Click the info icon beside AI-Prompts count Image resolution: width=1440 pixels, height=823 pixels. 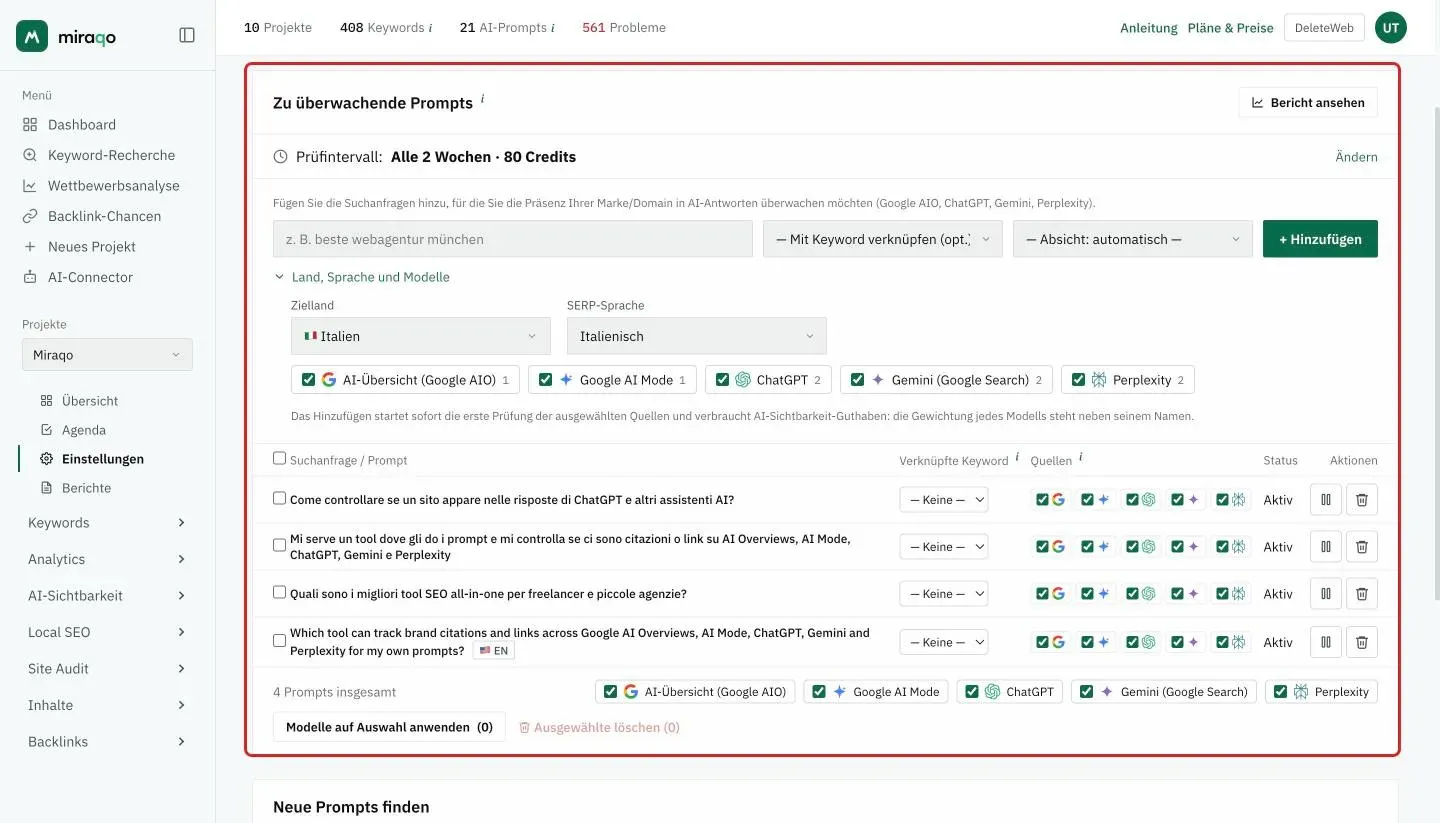pos(553,28)
